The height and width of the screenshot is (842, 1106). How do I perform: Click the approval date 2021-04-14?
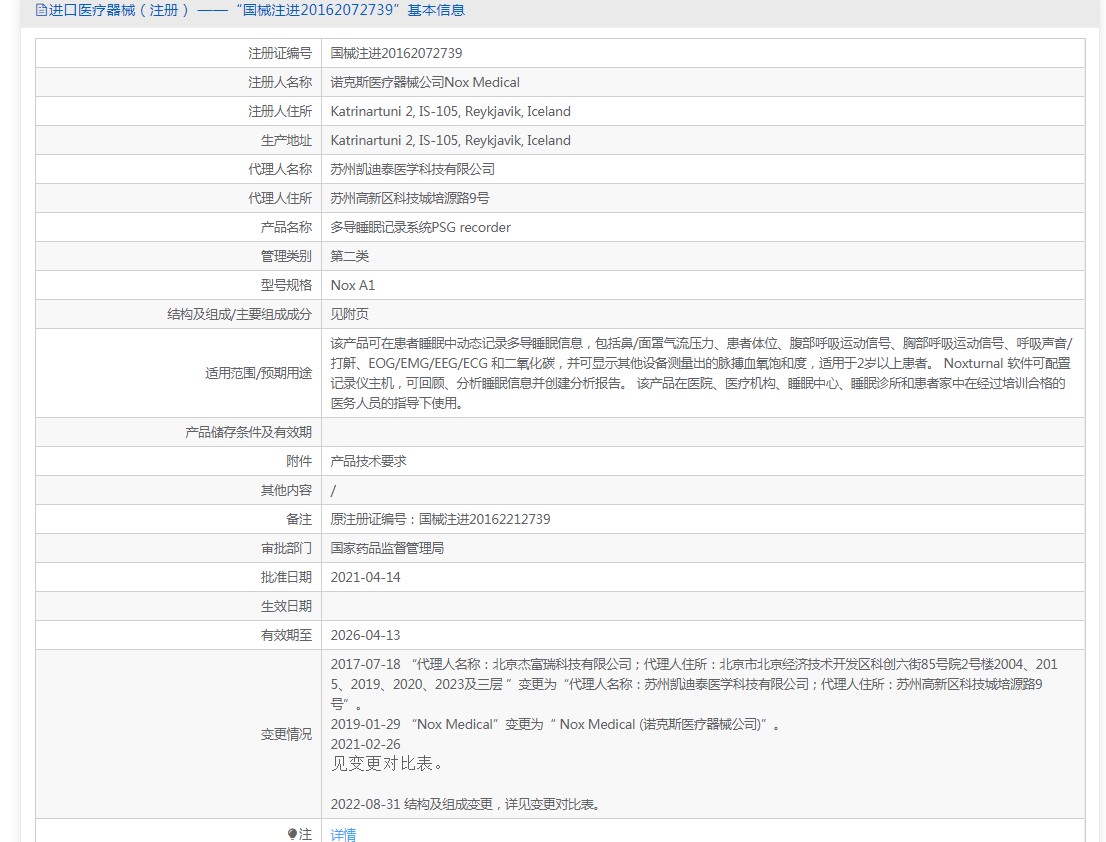click(365, 577)
